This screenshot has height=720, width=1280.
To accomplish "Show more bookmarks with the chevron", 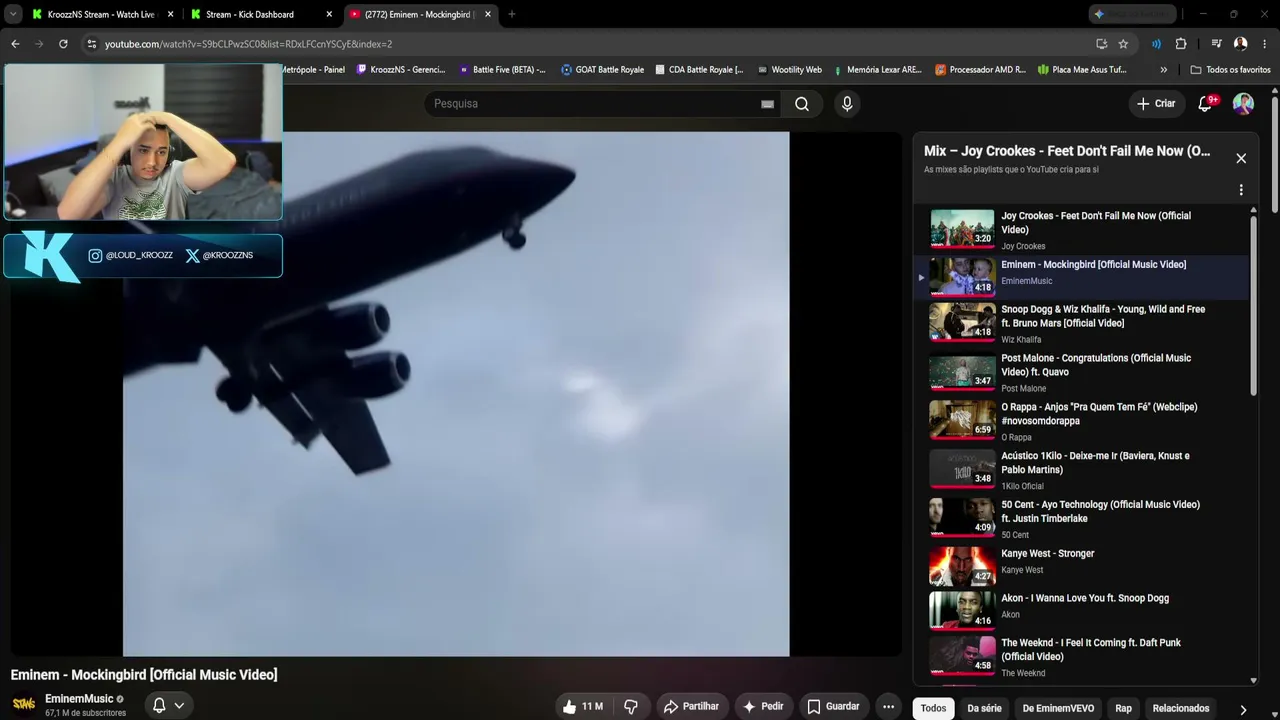I will pos(1163,70).
